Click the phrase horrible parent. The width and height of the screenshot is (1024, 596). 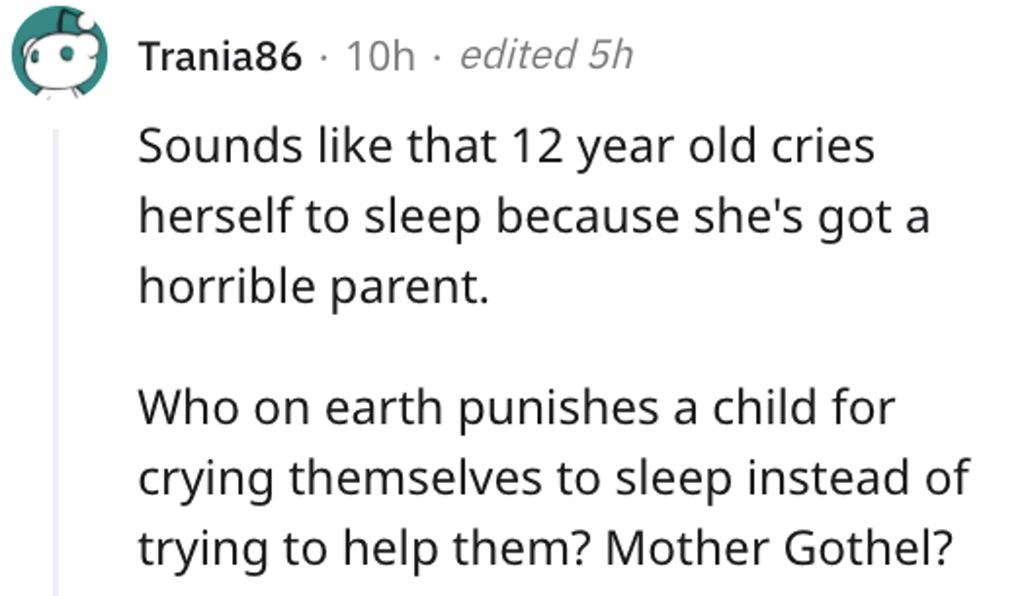coord(313,287)
